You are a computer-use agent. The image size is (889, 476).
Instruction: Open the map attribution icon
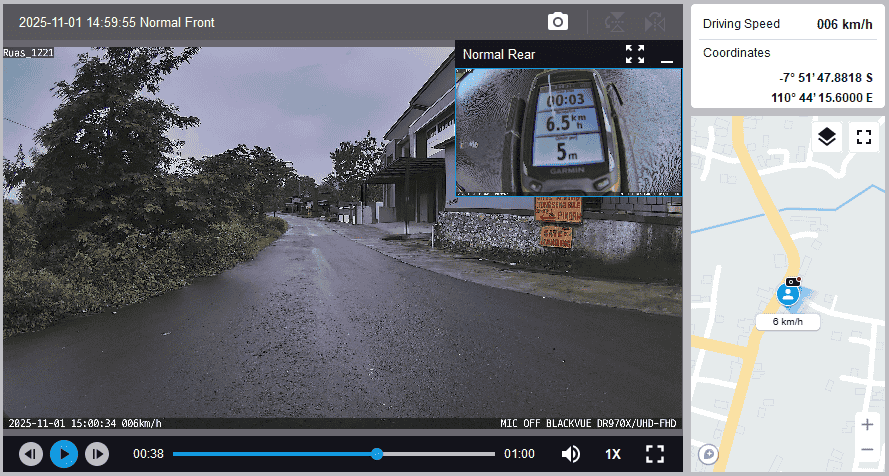(x=709, y=454)
